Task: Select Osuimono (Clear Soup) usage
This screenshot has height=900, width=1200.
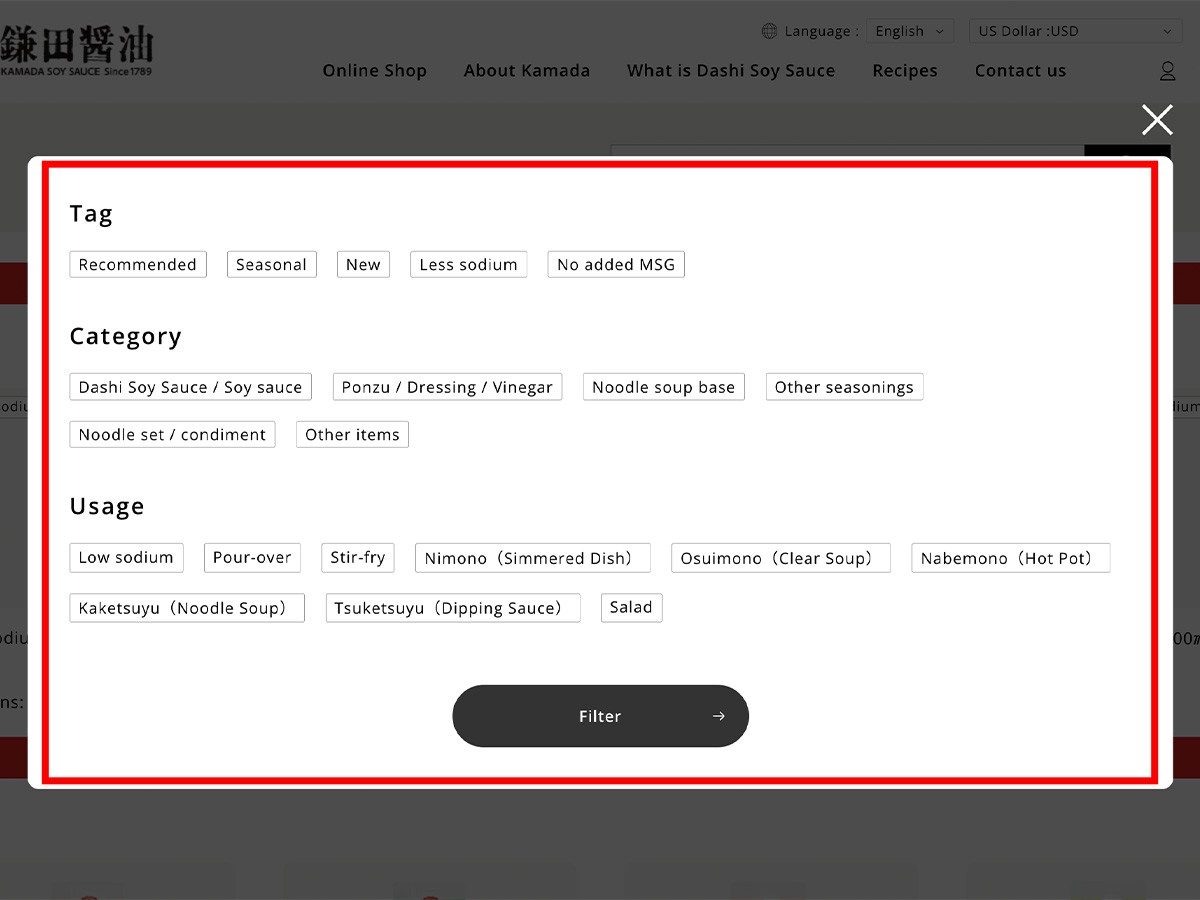Action: coord(781,558)
